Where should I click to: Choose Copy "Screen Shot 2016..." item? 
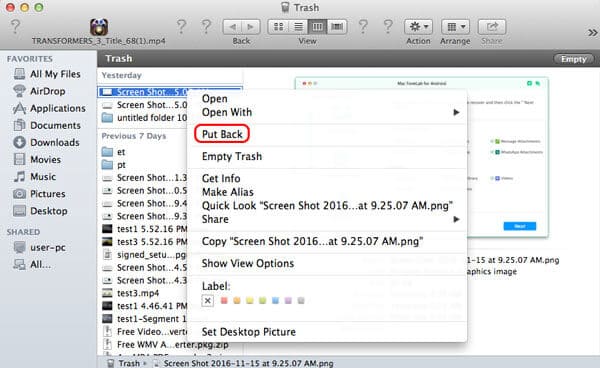(313, 241)
